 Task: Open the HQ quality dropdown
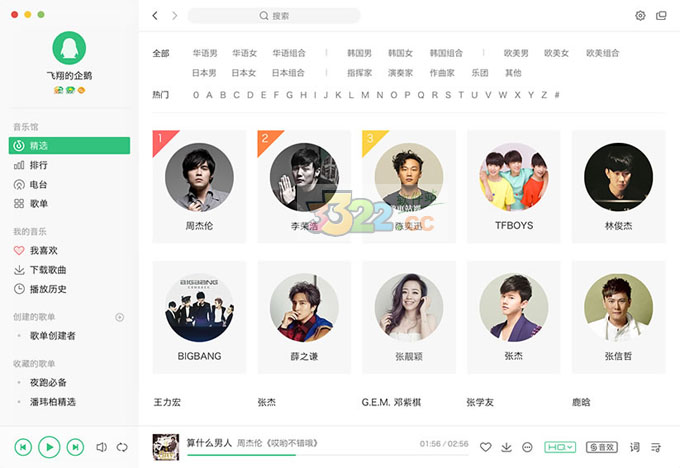point(560,447)
